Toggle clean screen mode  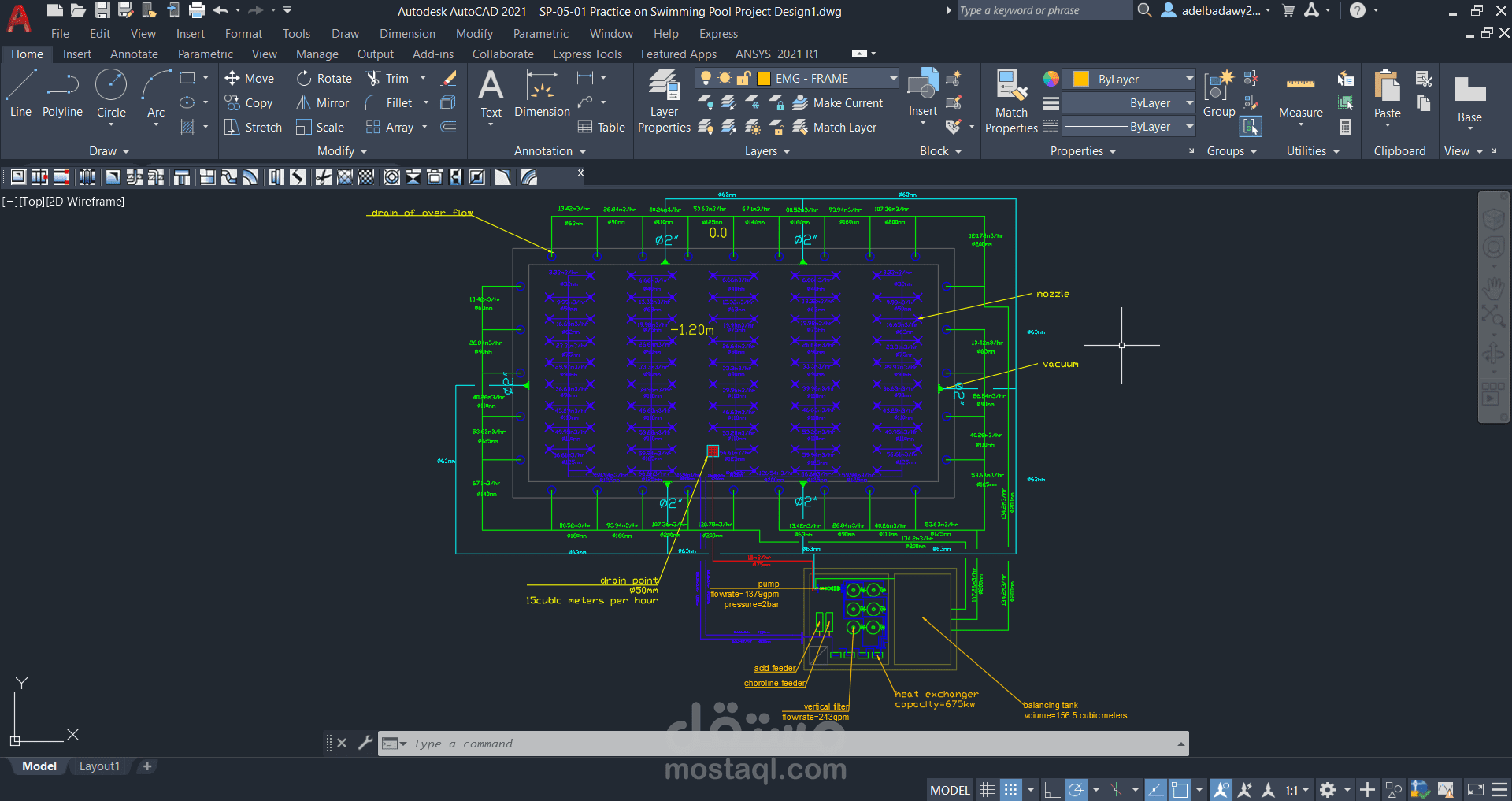pos(1476,790)
